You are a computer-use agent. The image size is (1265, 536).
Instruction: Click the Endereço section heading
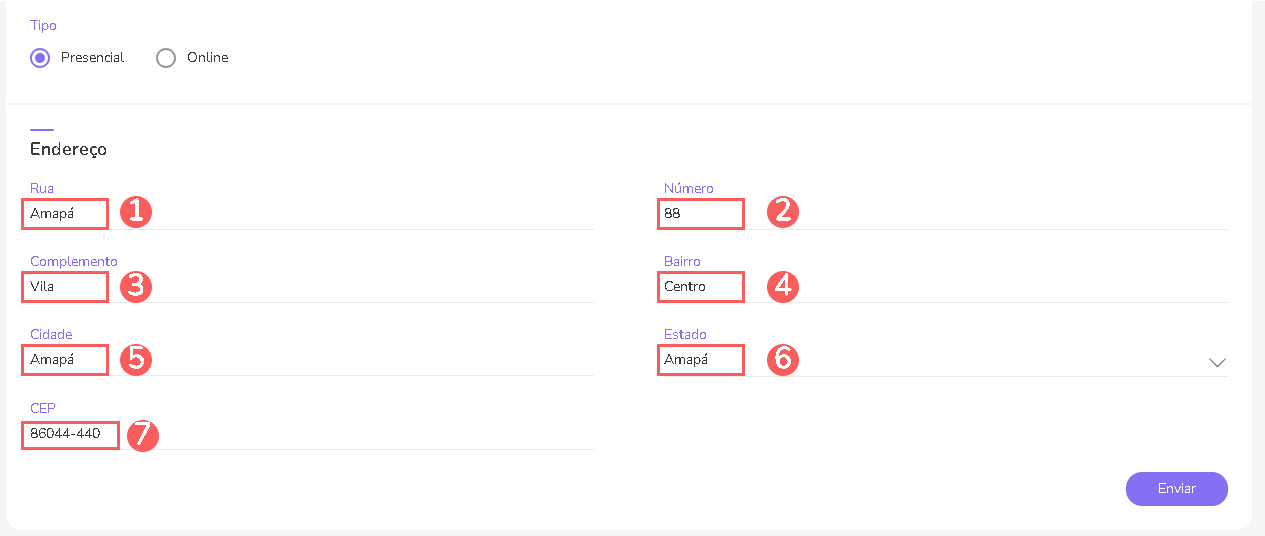coord(68,149)
